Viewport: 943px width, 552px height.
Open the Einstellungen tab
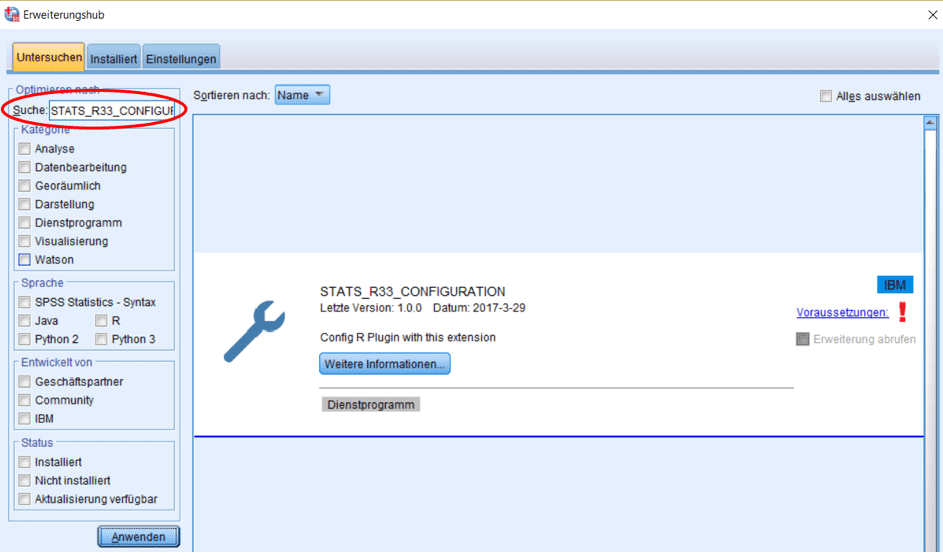181,59
